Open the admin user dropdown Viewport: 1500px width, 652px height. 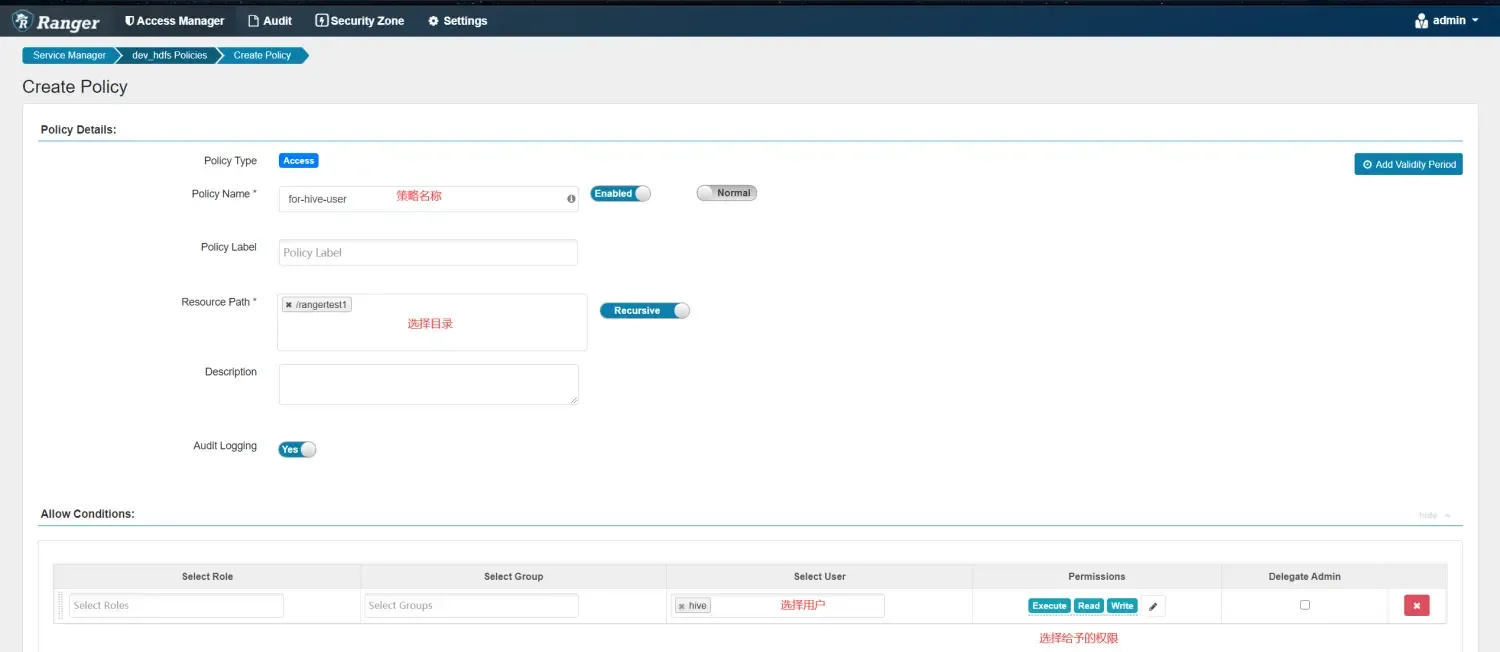coord(1447,21)
